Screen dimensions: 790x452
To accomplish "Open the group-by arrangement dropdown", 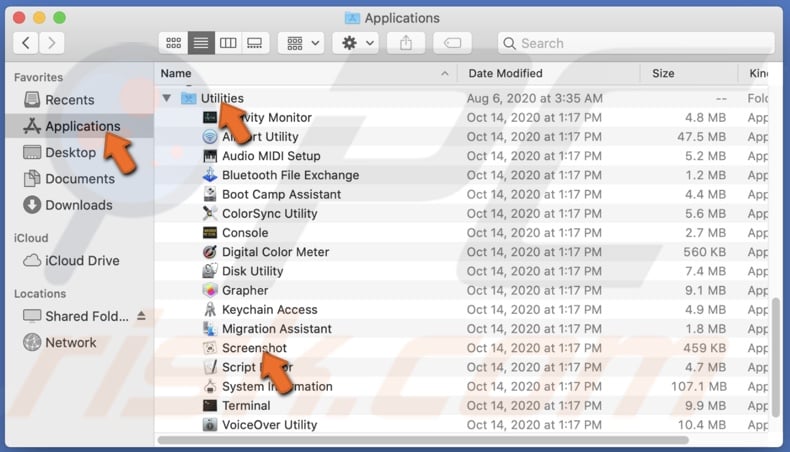I will [x=301, y=43].
